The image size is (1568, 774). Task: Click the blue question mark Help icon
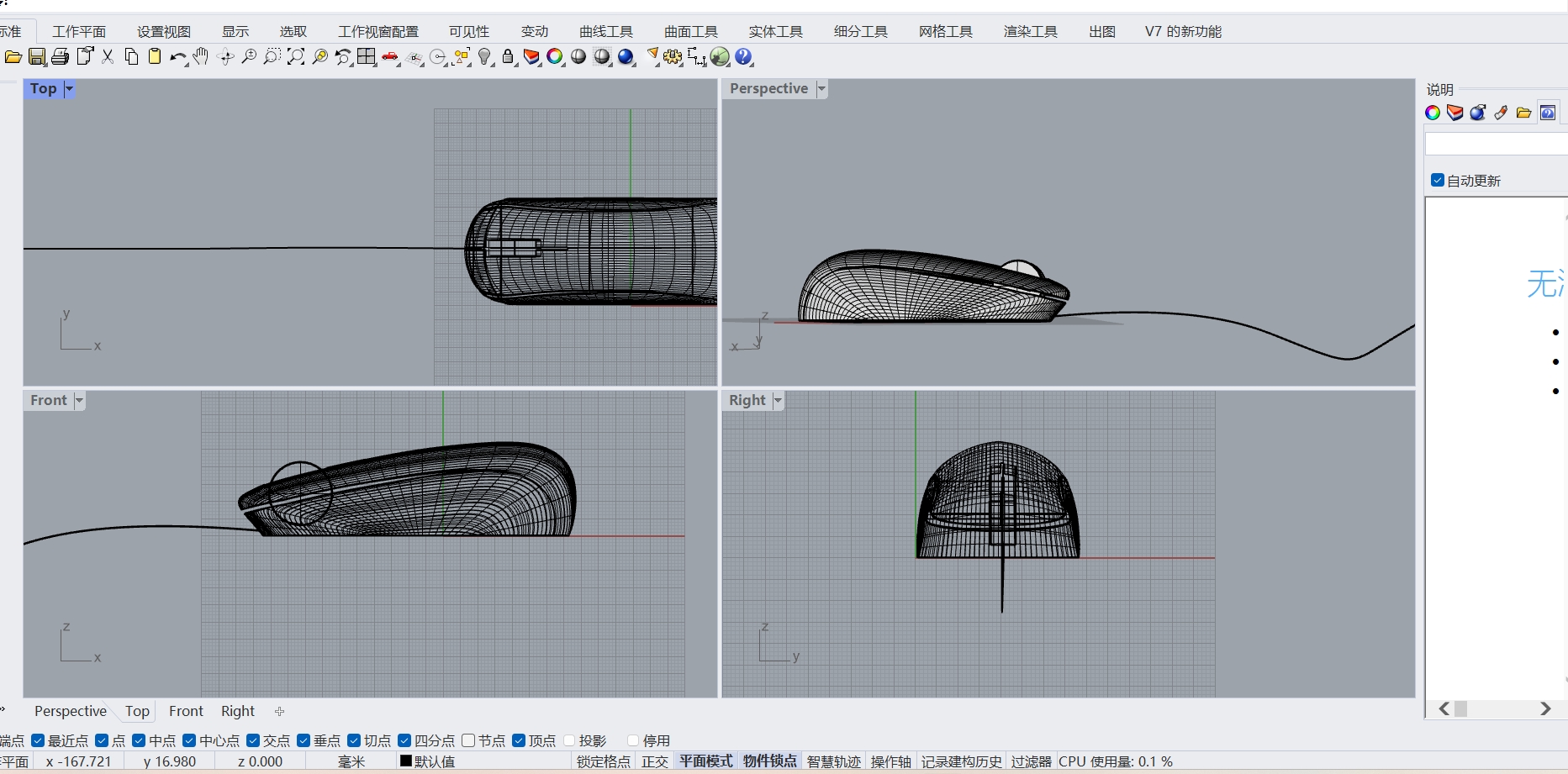pyautogui.click(x=743, y=57)
